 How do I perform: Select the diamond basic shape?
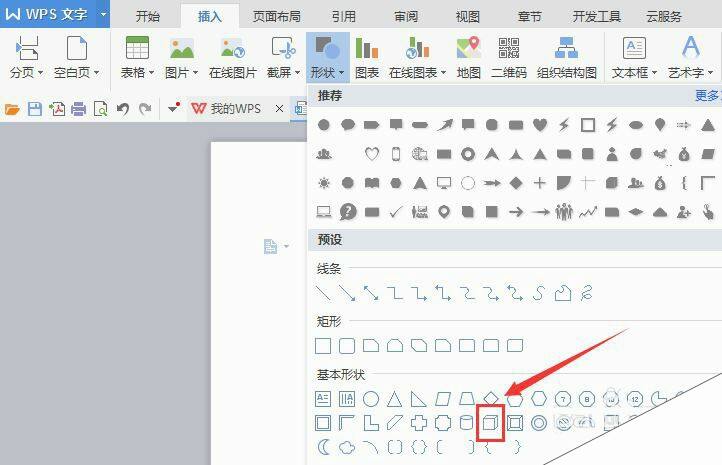point(491,398)
